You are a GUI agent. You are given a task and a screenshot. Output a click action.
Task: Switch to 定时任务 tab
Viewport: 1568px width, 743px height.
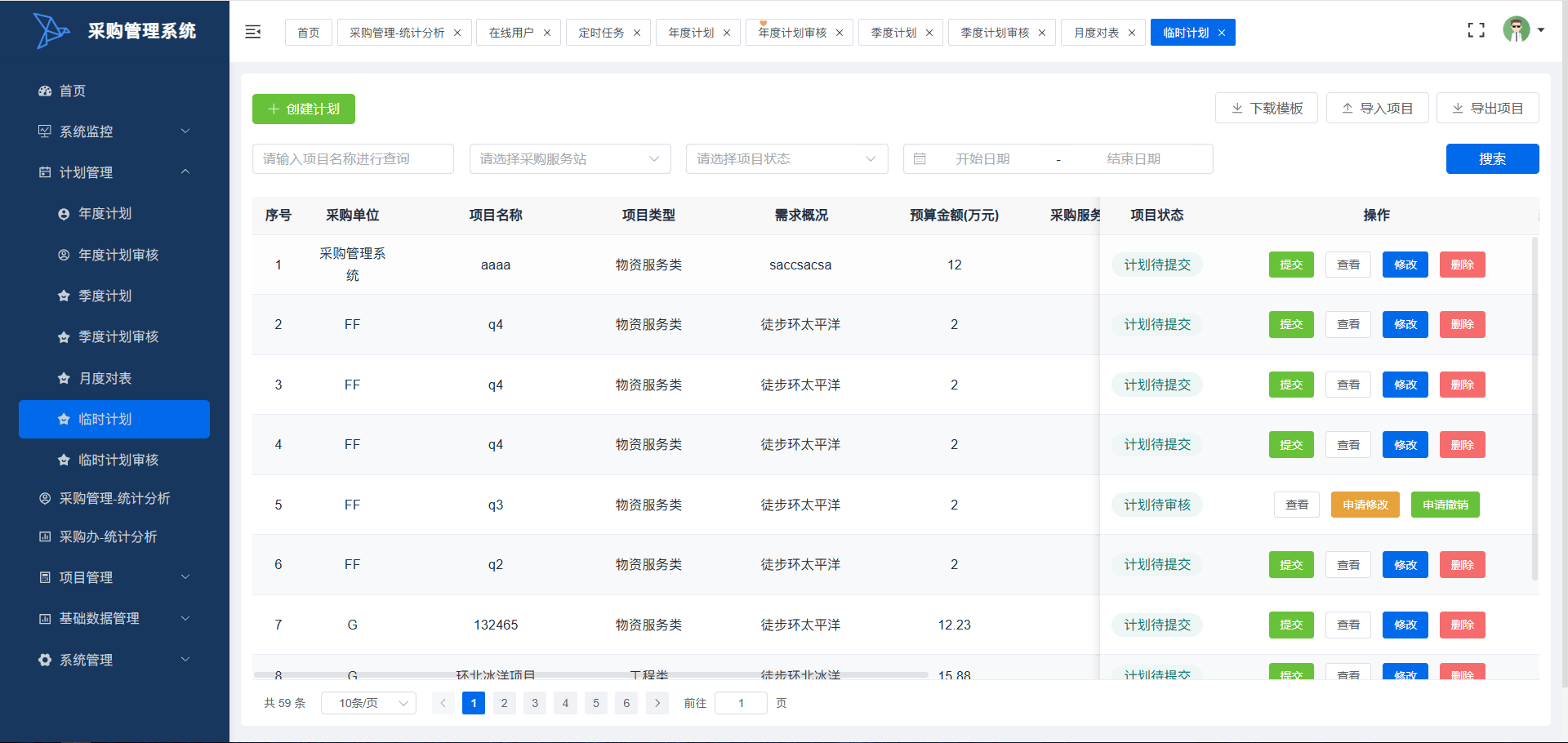601,33
